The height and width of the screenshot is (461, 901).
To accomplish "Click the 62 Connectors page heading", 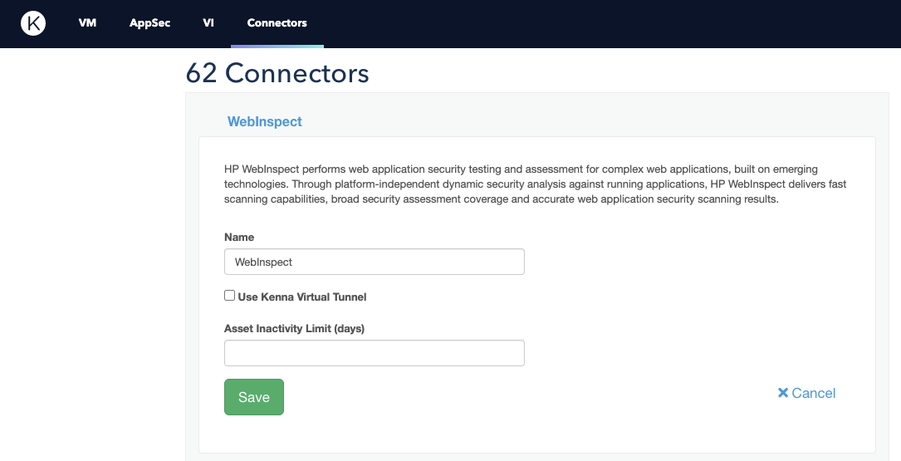I will click(x=278, y=73).
